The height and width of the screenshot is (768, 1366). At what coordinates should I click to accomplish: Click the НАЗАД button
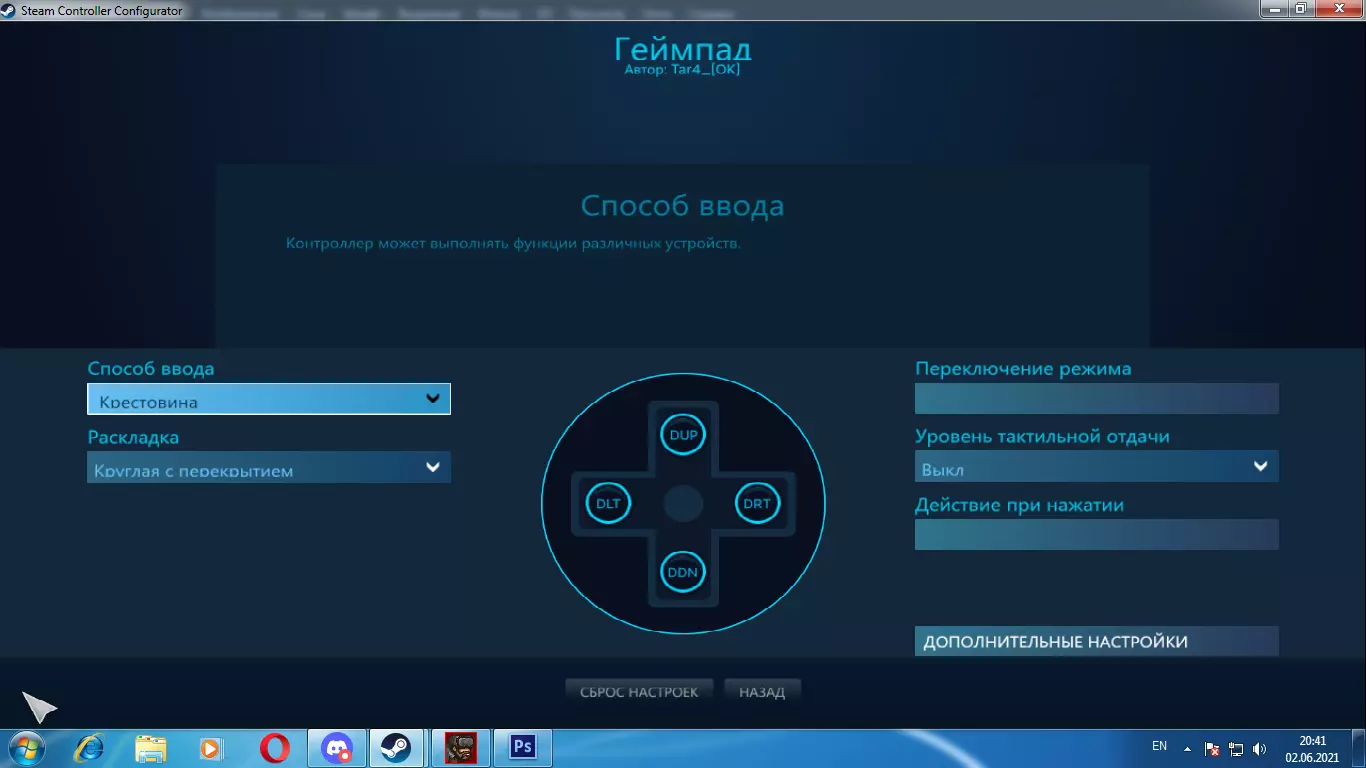tap(762, 691)
